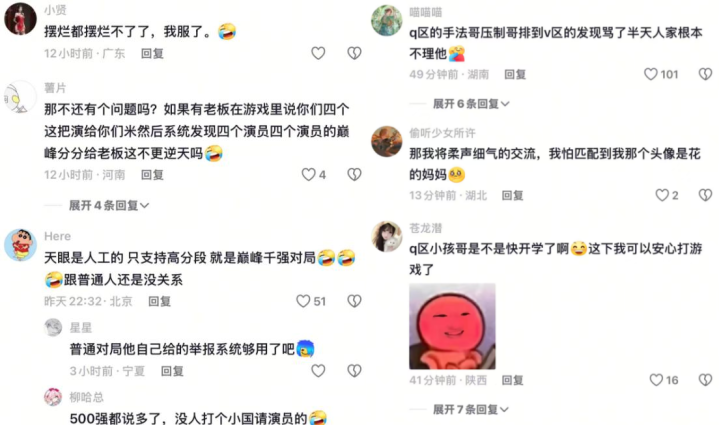The height and width of the screenshot is (425, 719).
Task: Dislike the comment posted from 河南
Action: tap(354, 174)
